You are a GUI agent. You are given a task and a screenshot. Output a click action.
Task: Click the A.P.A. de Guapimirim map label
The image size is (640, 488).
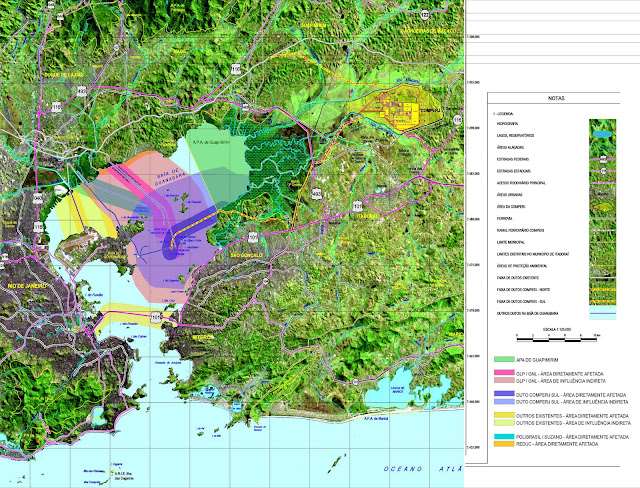point(210,142)
